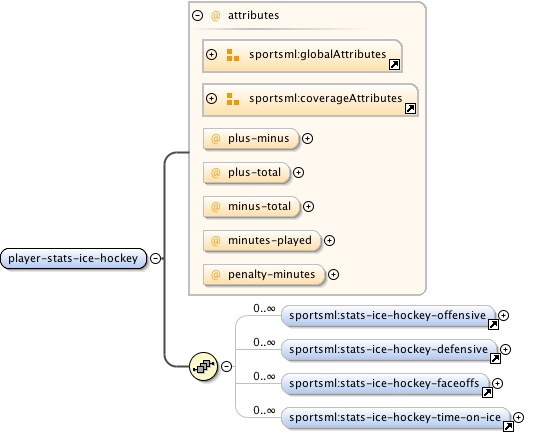Collapse the attributes box
Image resolution: width=542 pixels, height=433 pixels.
click(197, 16)
